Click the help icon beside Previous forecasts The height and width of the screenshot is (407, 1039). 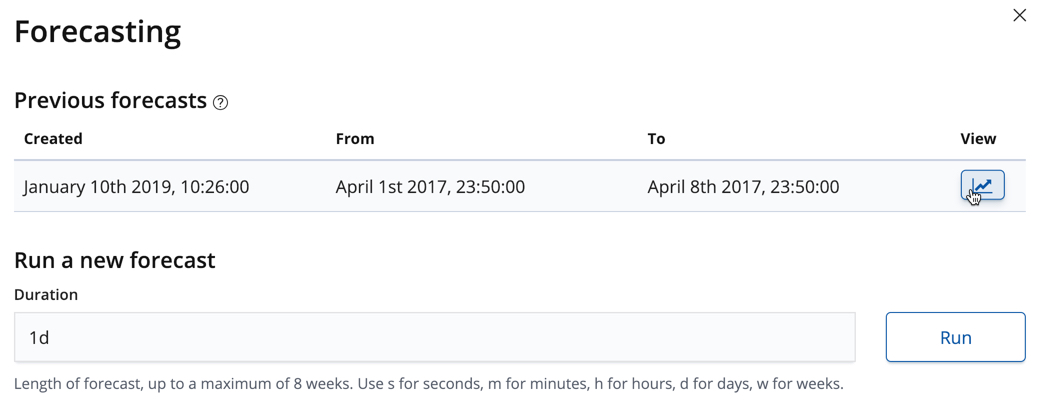click(x=221, y=102)
